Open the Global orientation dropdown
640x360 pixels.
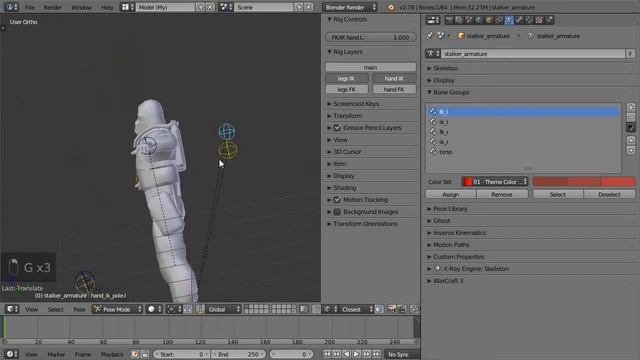pos(224,309)
